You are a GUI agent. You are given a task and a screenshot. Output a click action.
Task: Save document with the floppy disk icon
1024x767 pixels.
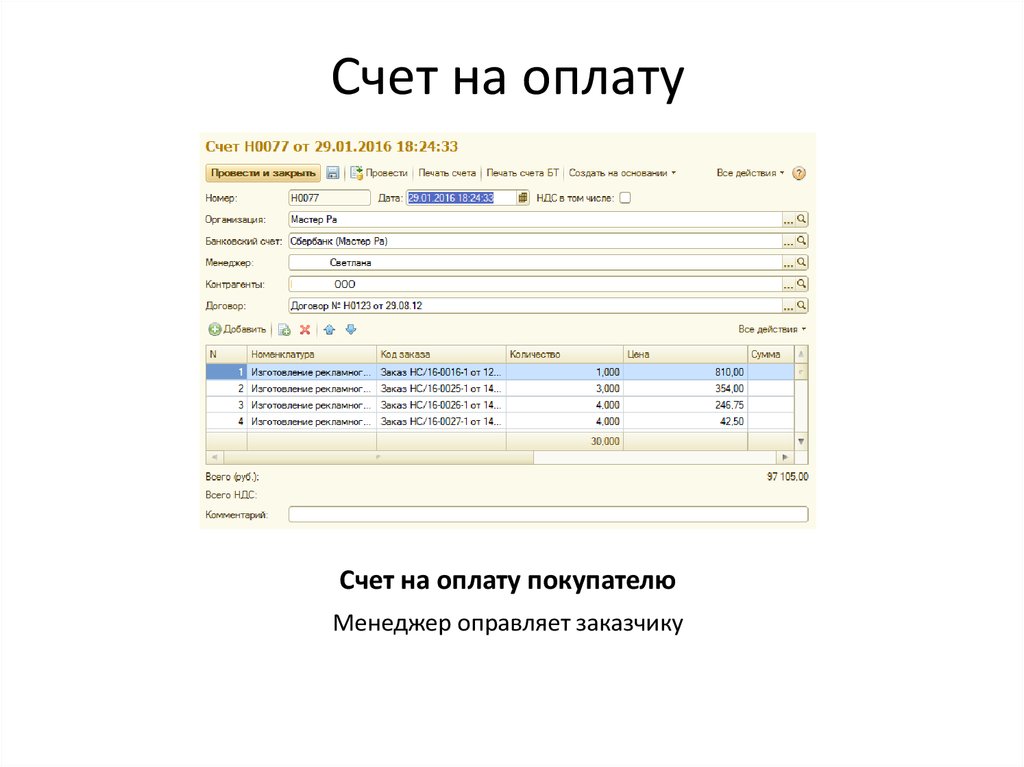tap(332, 173)
